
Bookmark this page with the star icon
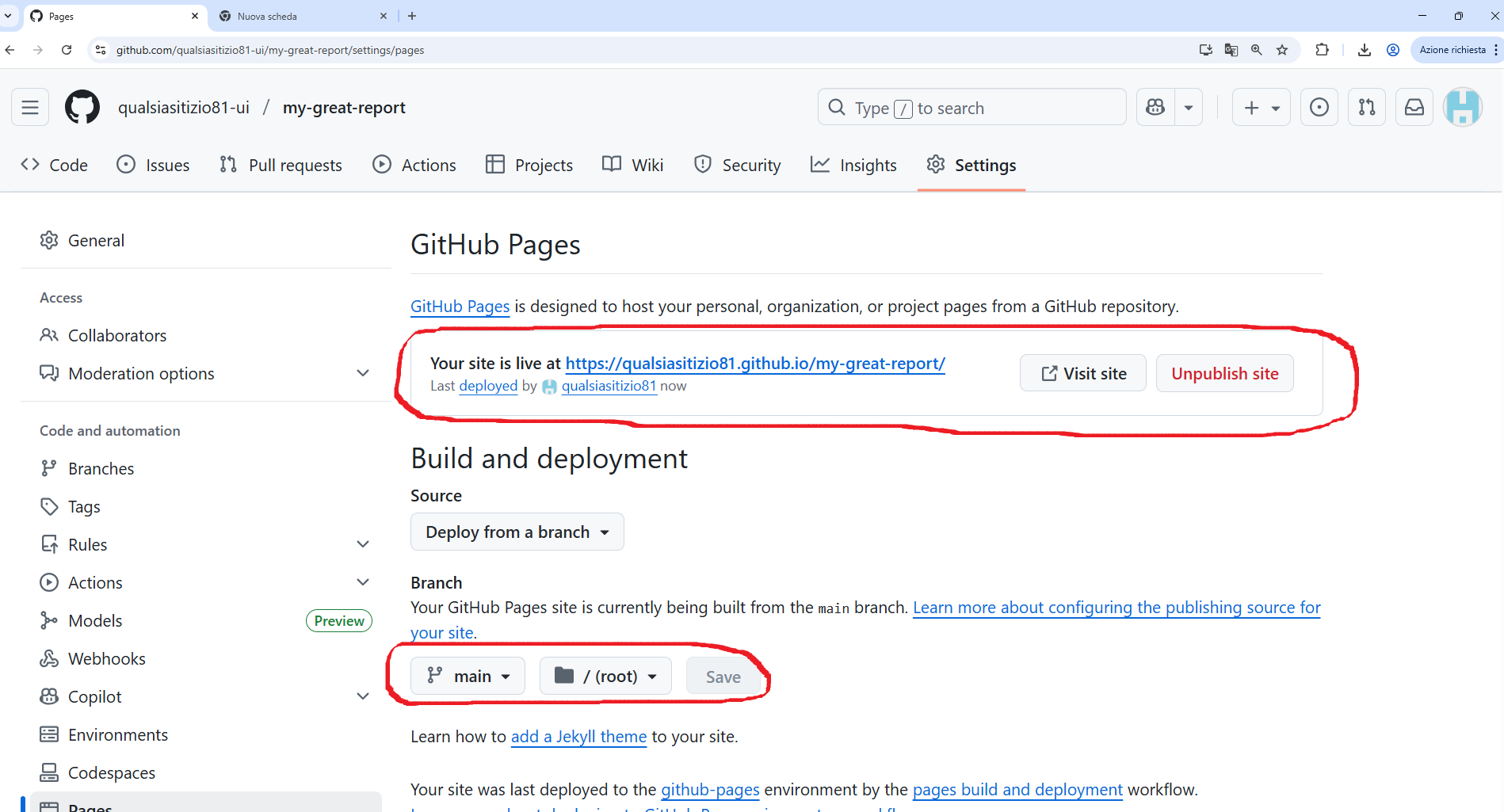pos(1282,50)
